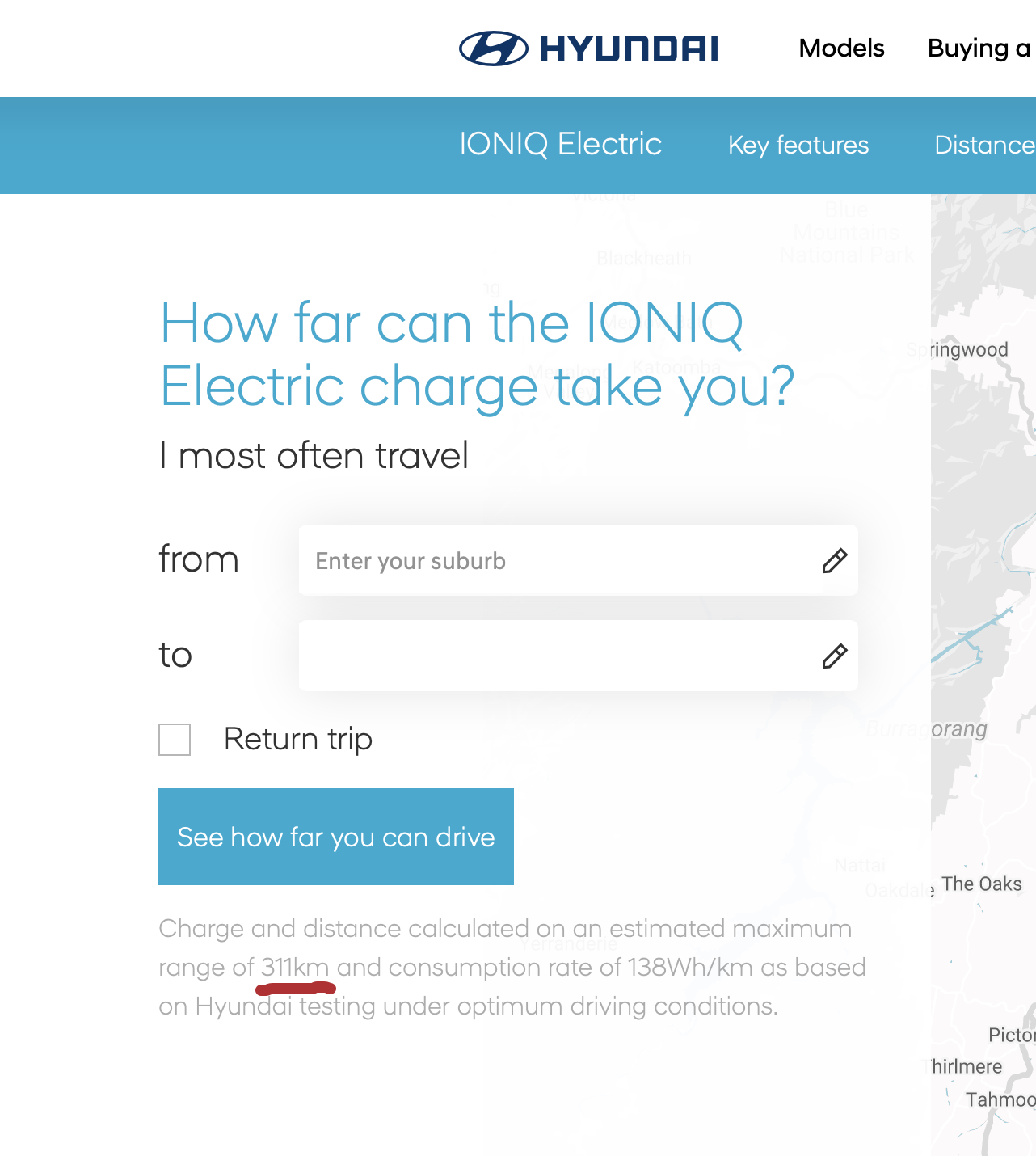Viewport: 1036px width, 1156px height.
Task: Click pencil edit icon in to field
Action: click(835, 656)
